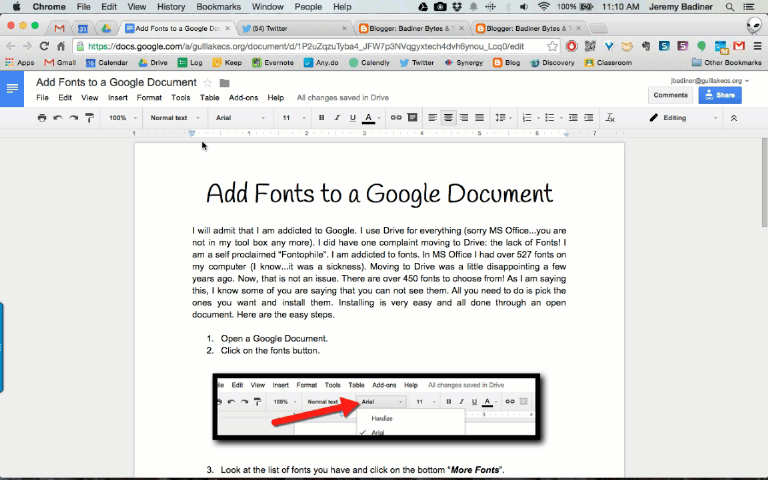Viewport: 768px width, 480px height.
Task: Insert a link with the chain icon
Action: click(396, 118)
